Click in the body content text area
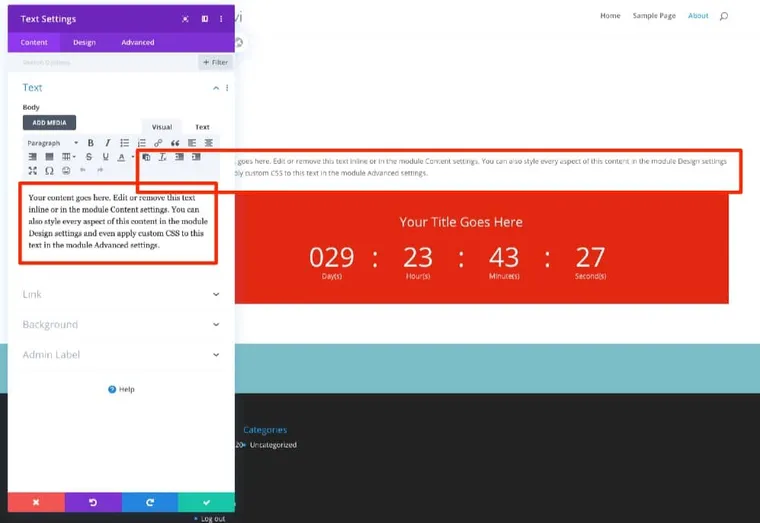 click(x=118, y=223)
